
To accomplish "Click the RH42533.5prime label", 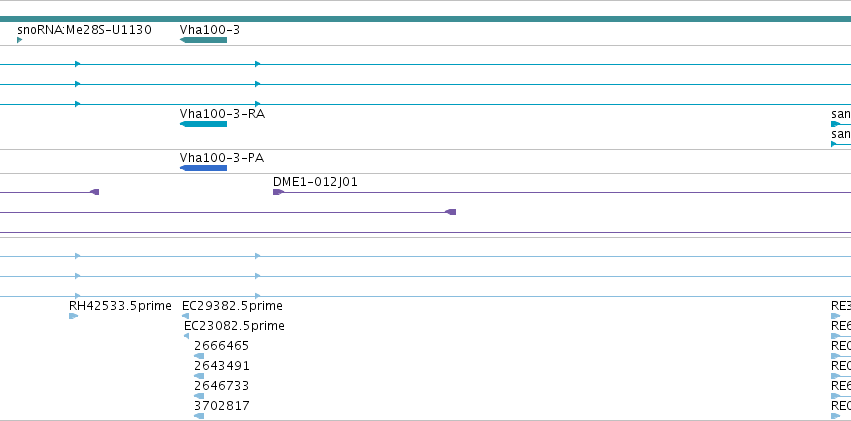I will 120,306.
